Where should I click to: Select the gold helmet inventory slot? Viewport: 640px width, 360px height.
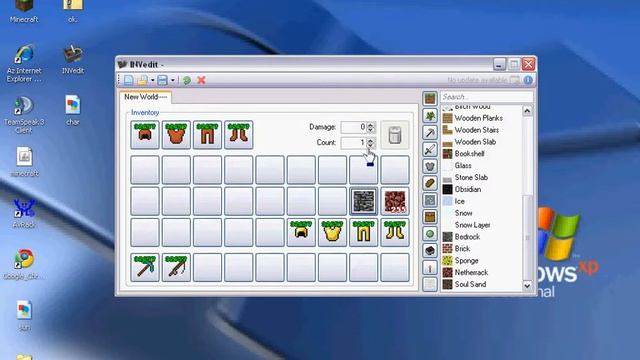301,232
